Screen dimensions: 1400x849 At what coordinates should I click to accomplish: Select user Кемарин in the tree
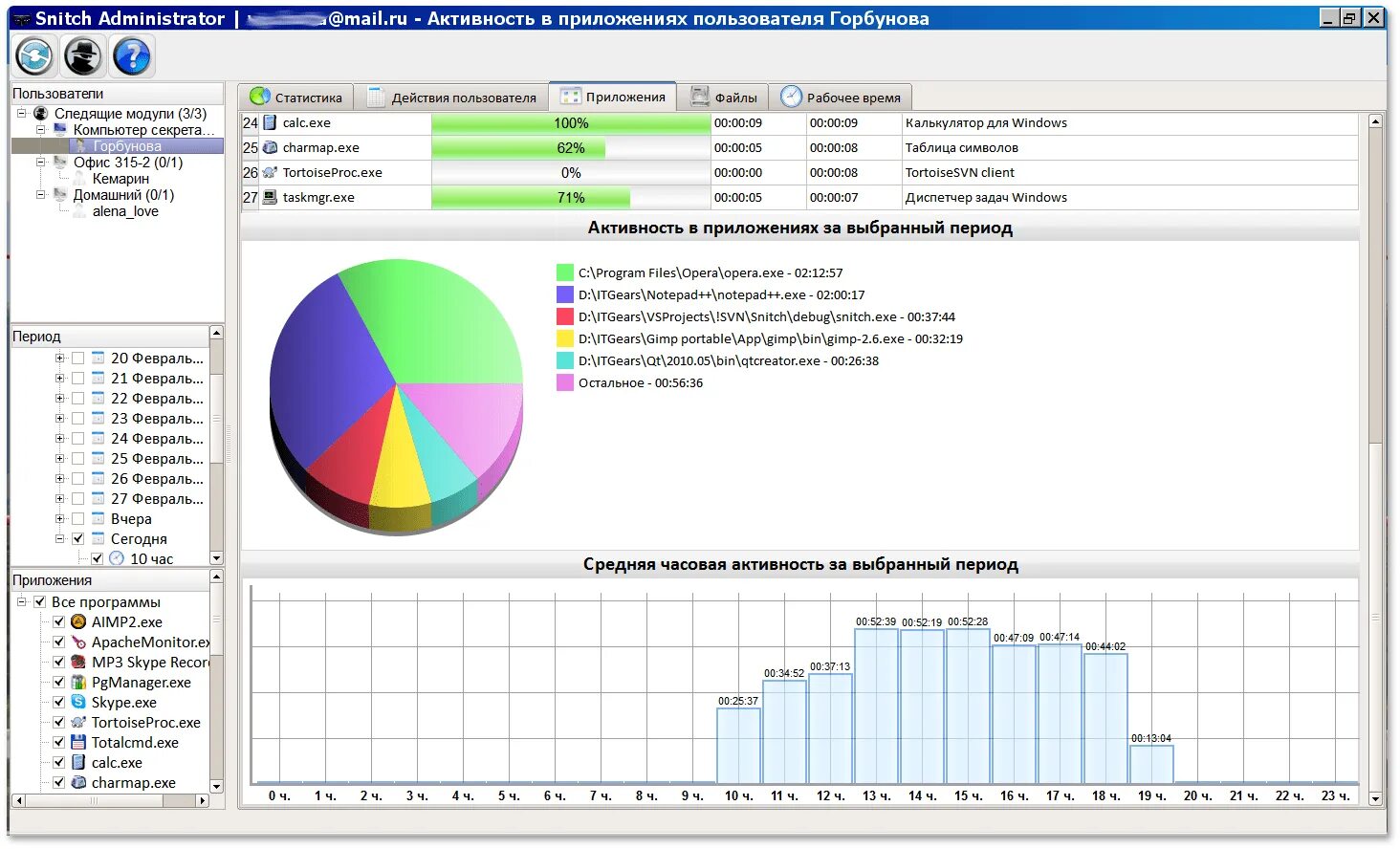click(x=120, y=178)
